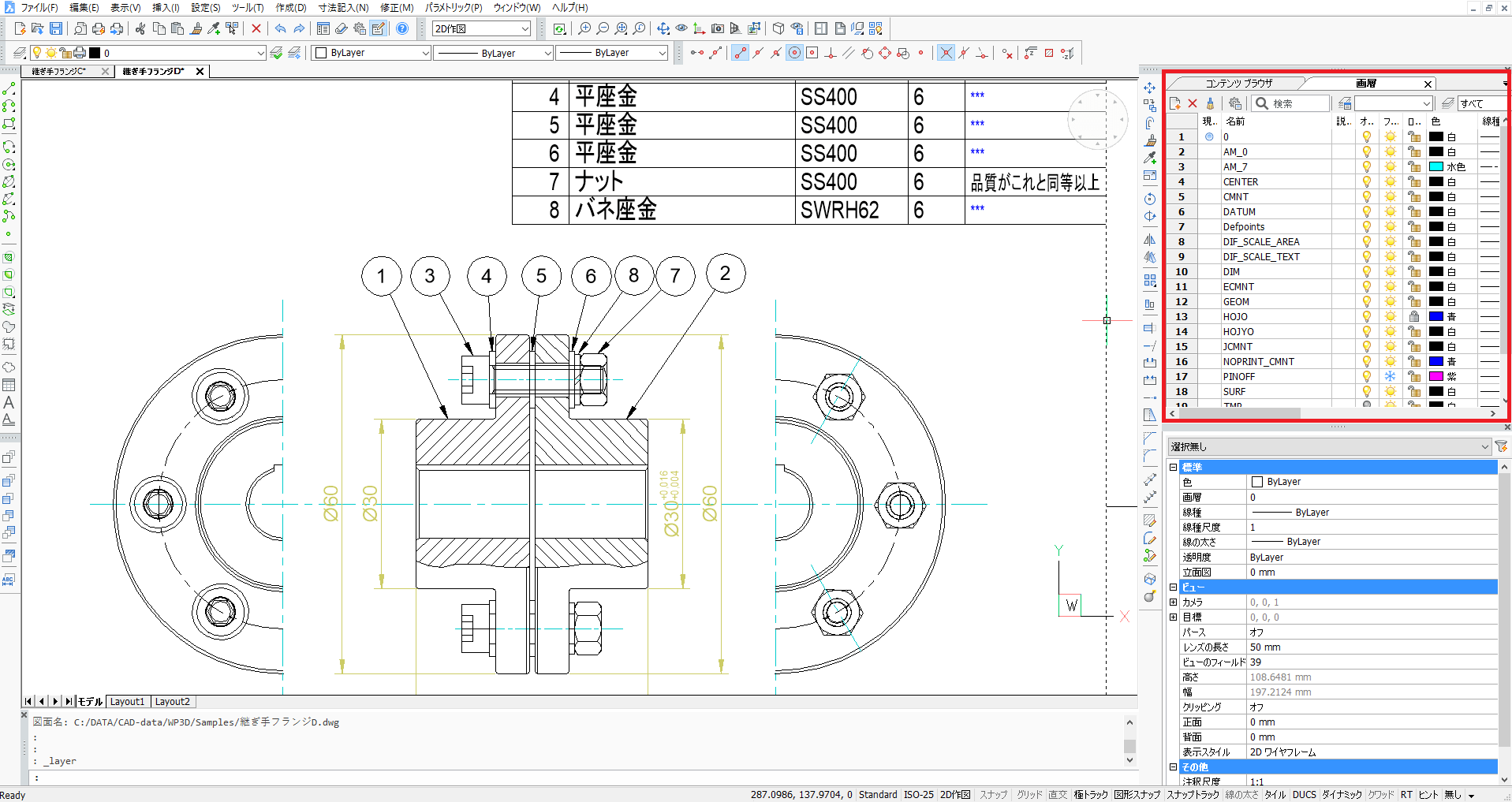Select the text tool 'A' in left toolbar
This screenshot has width=1512, height=802.
tap(9, 402)
